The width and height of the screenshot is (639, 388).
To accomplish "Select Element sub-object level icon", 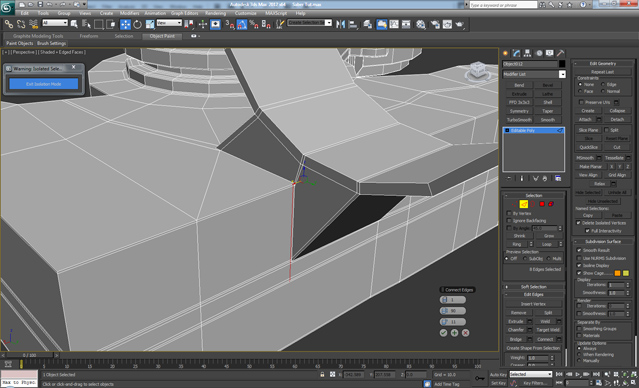I will tap(551, 204).
